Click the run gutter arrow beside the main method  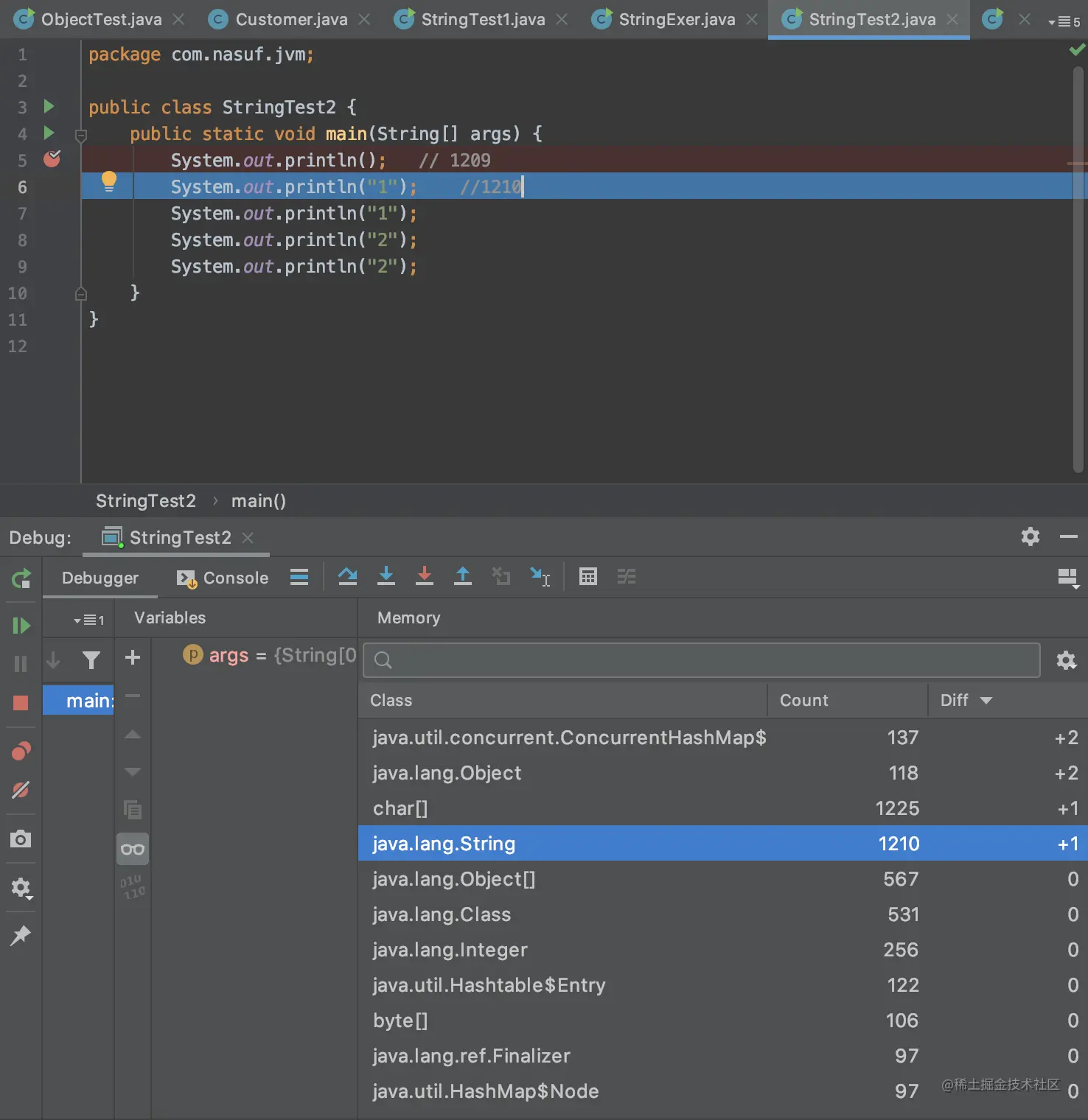click(x=49, y=133)
